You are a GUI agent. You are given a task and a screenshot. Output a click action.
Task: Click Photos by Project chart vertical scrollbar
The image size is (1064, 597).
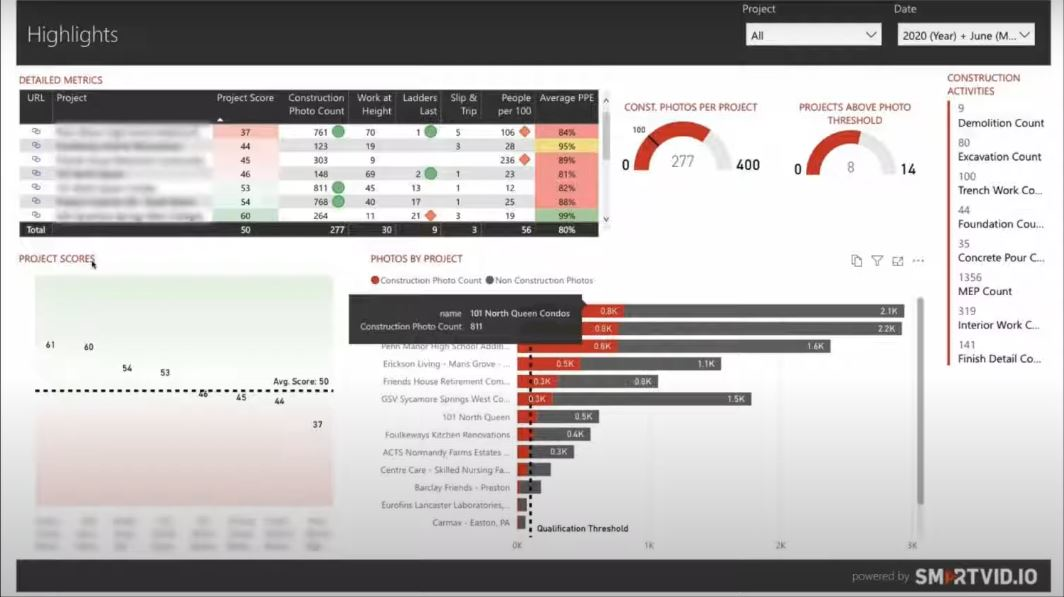[x=920, y=400]
